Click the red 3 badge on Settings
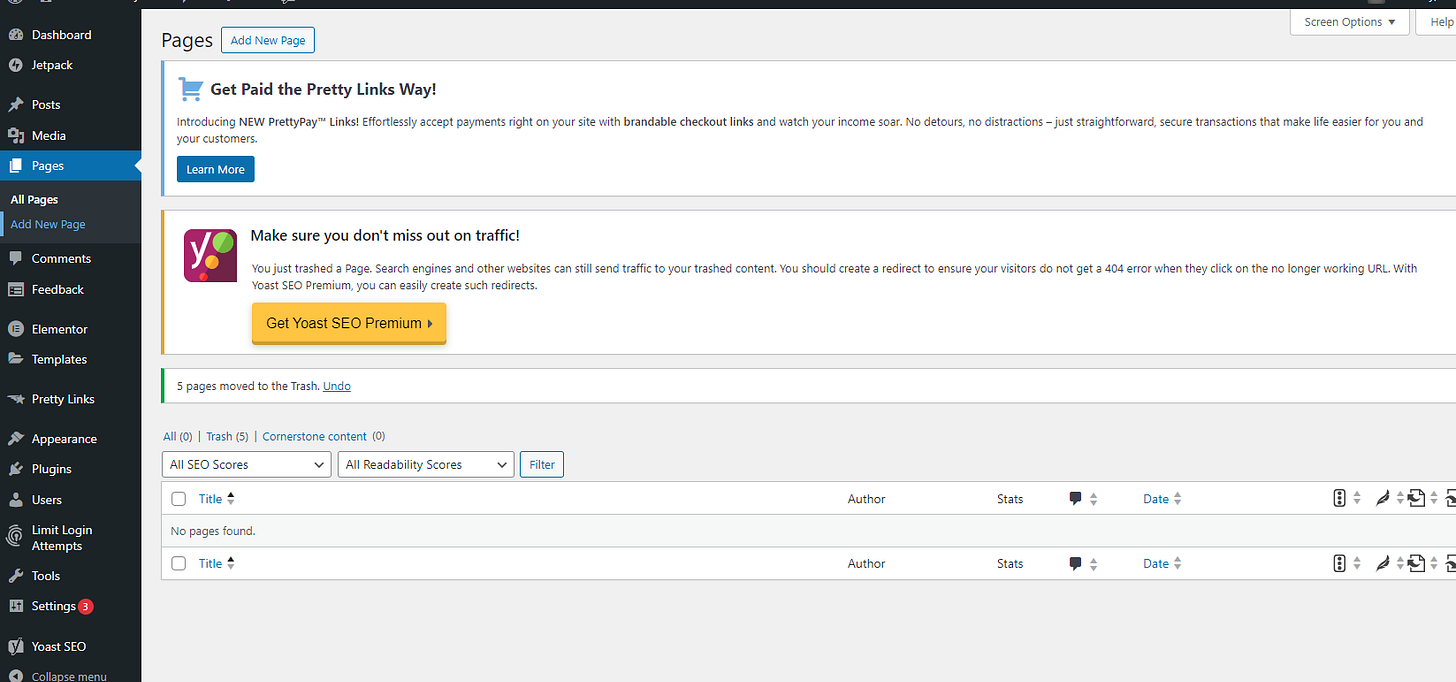 pyautogui.click(x=86, y=607)
